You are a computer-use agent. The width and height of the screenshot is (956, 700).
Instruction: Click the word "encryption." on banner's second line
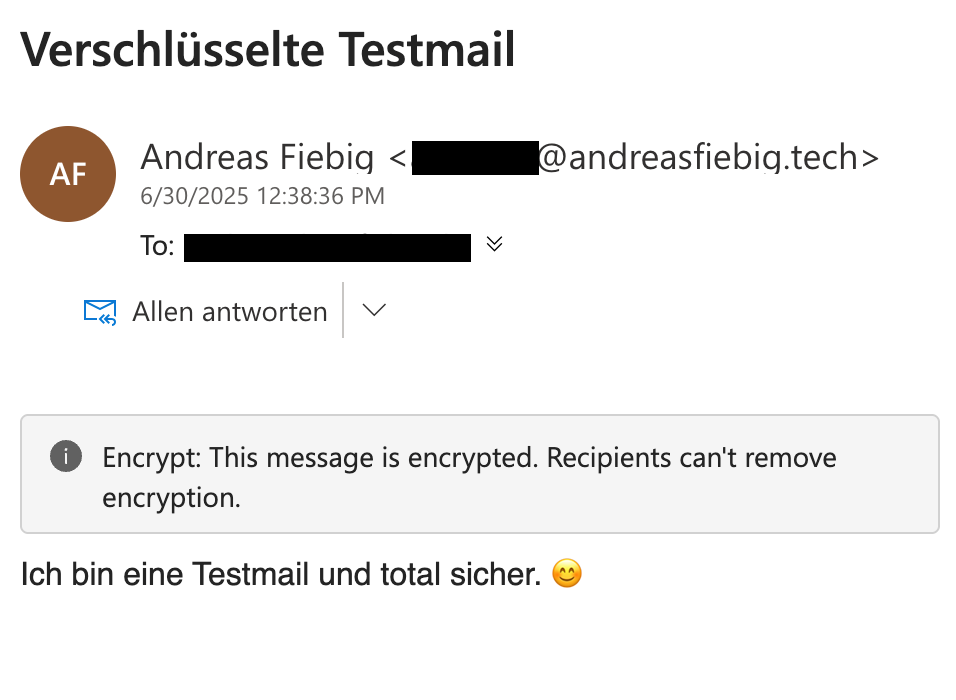click(171, 498)
